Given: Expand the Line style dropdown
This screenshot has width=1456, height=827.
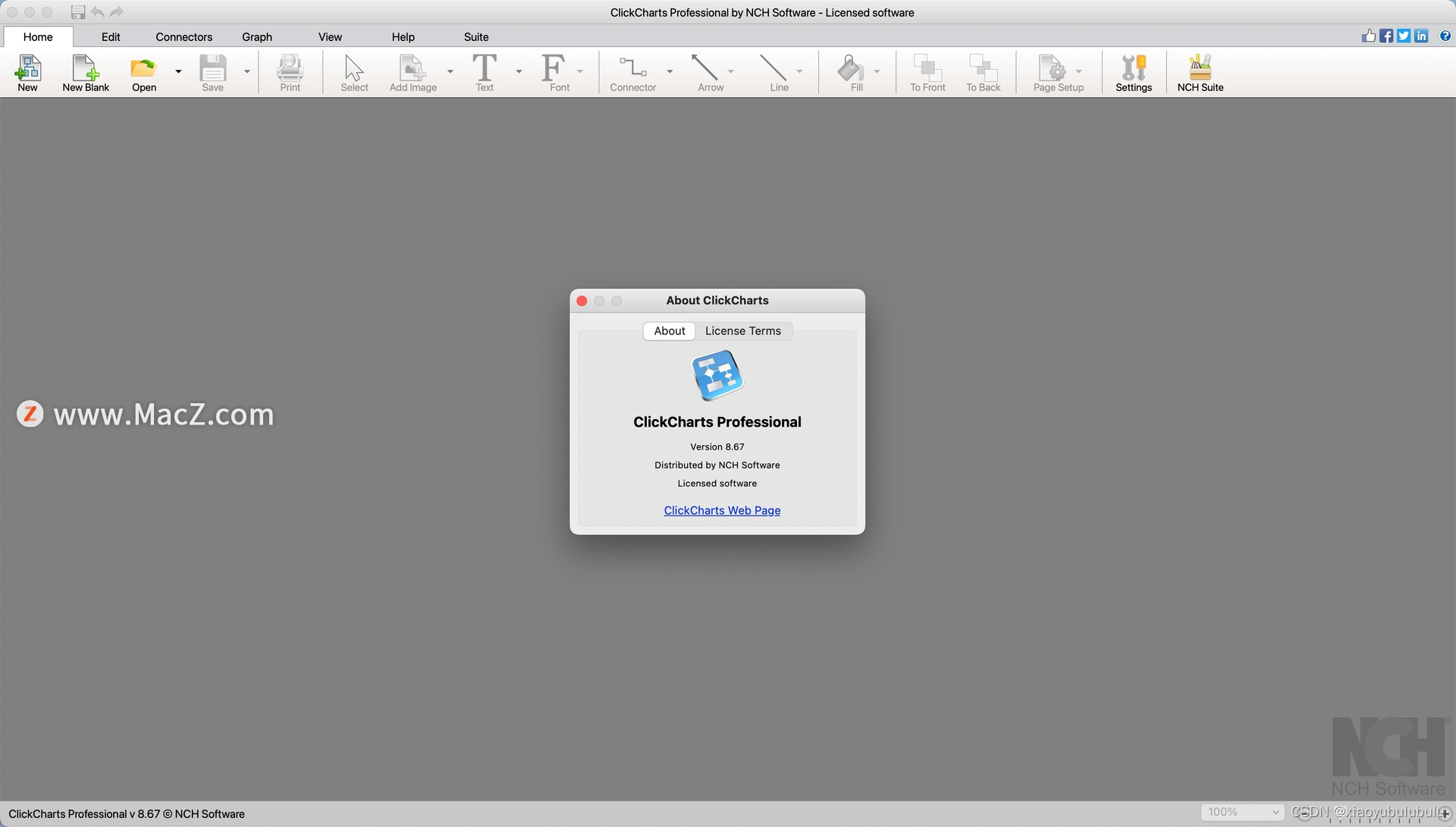Looking at the screenshot, I should point(799,71).
